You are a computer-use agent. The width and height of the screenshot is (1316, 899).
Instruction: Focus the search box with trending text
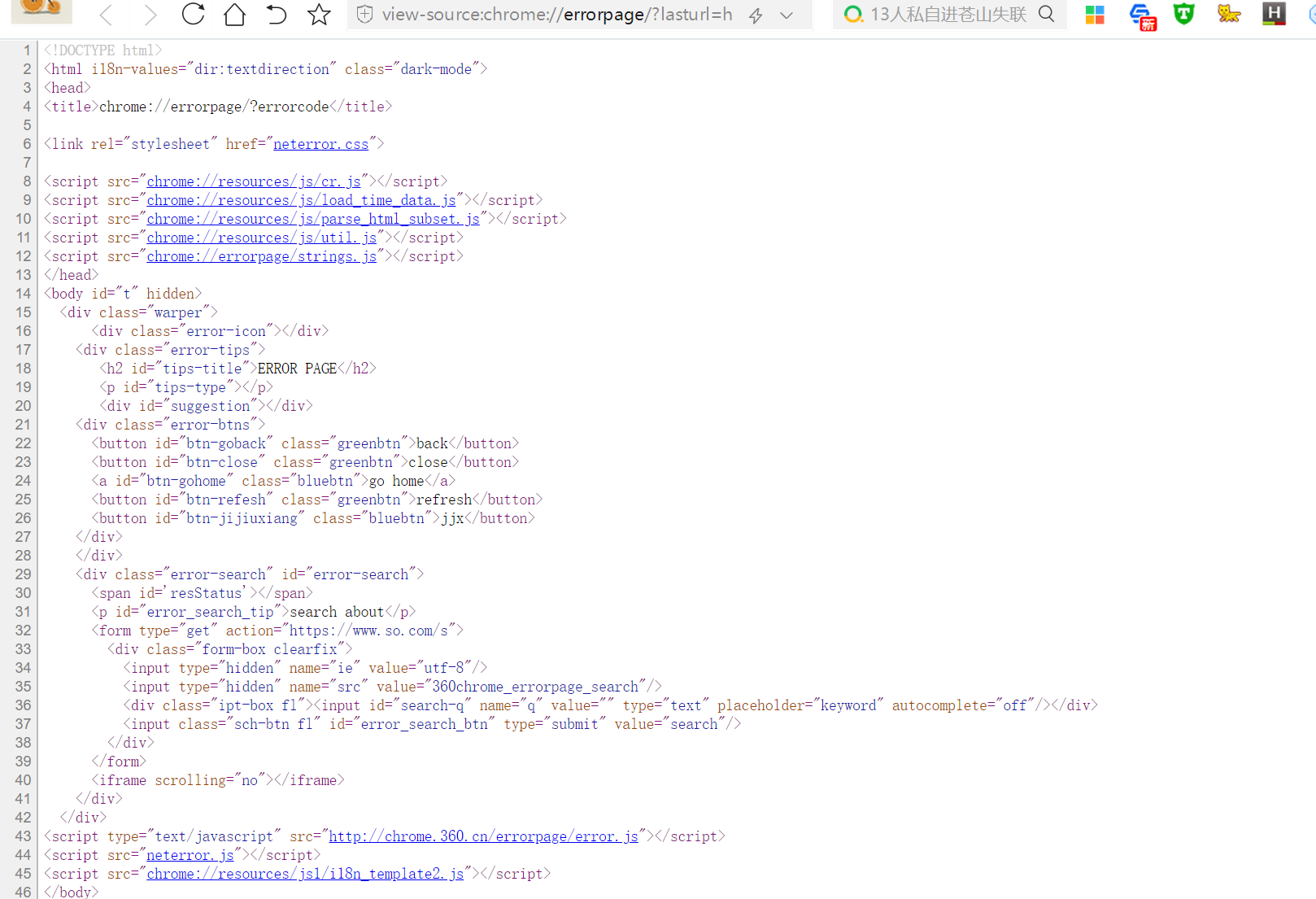point(948,14)
